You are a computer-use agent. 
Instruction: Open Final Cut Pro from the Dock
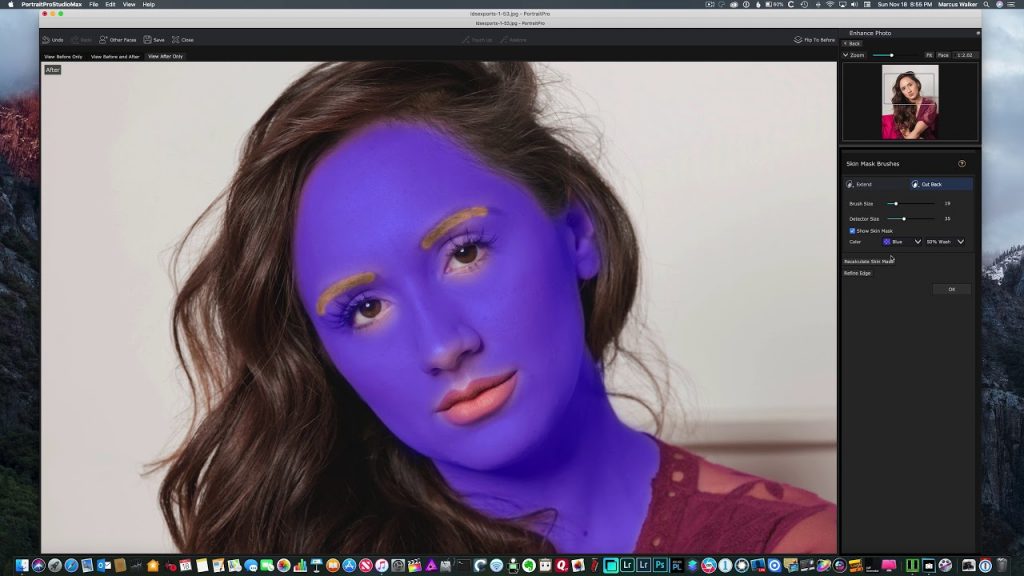coord(414,566)
